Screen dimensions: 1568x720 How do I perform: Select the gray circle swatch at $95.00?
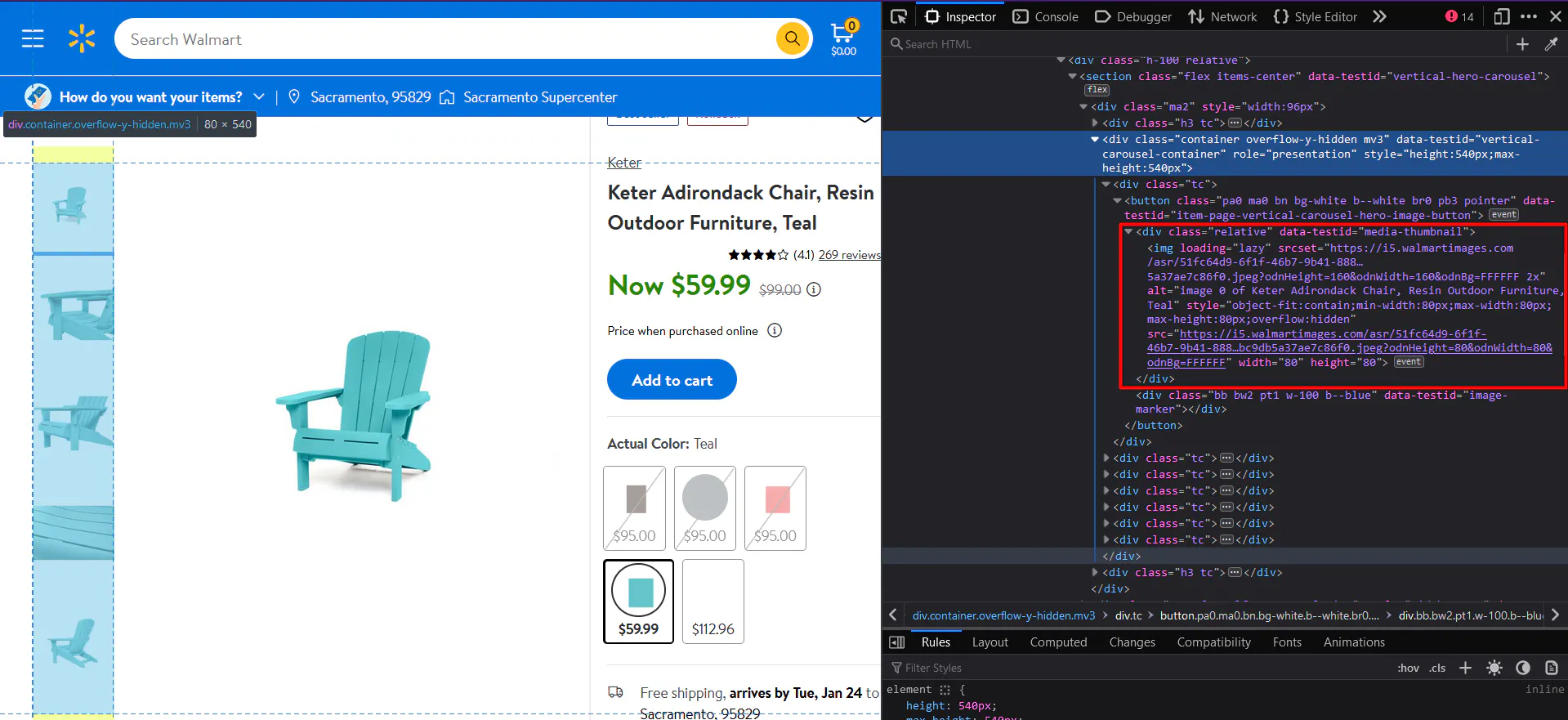pyautogui.click(x=704, y=508)
